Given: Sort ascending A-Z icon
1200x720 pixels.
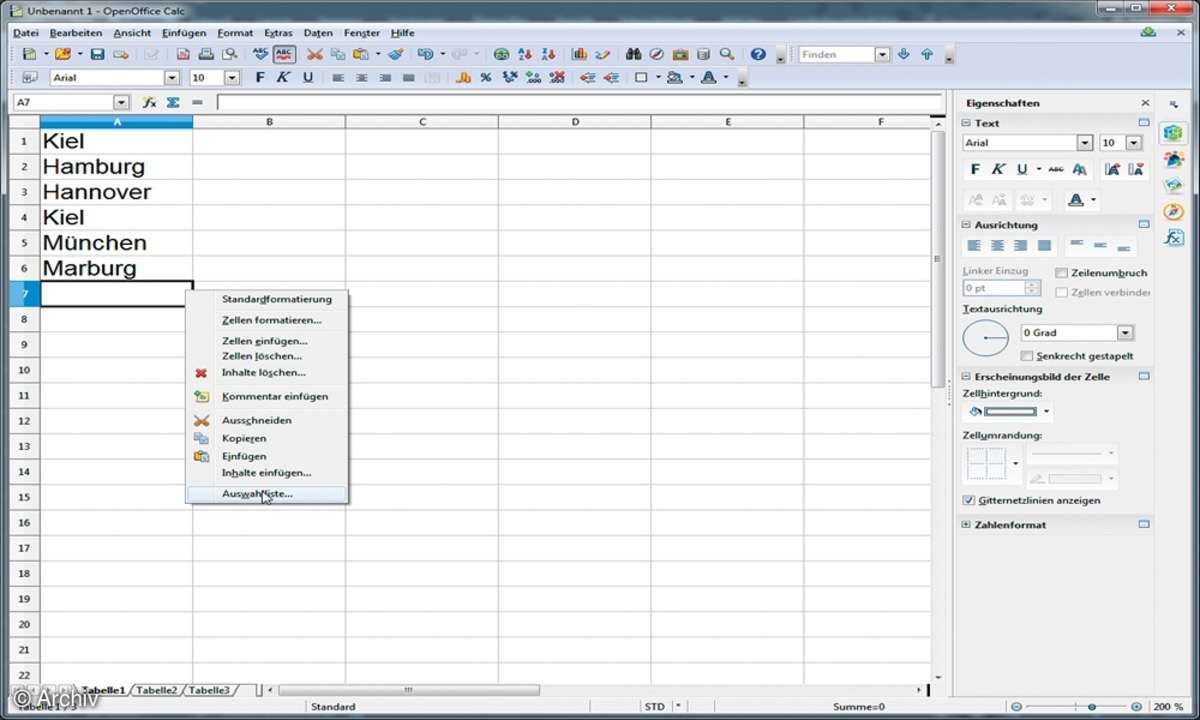Looking at the screenshot, I should tap(525, 54).
